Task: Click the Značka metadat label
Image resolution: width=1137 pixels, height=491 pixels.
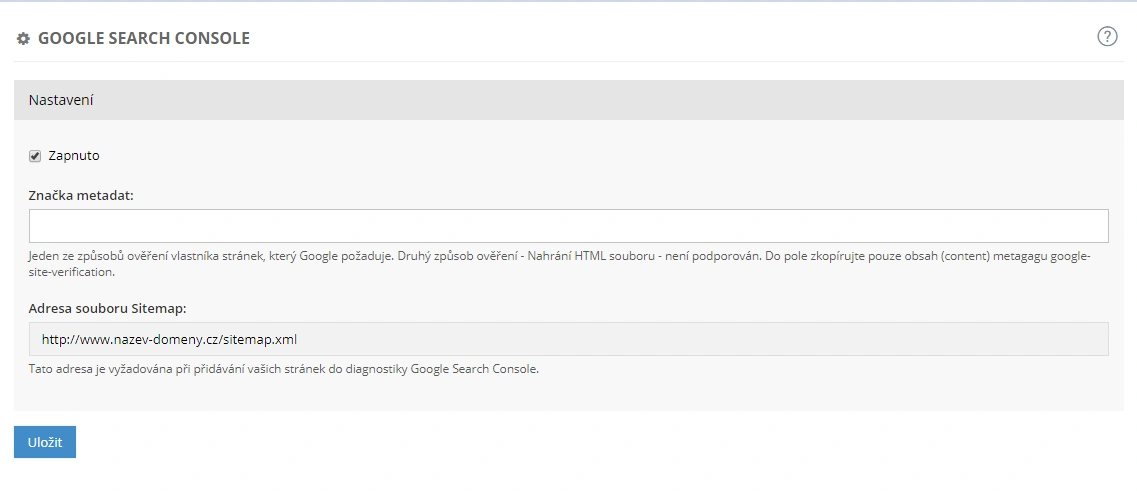Action: tap(81, 195)
